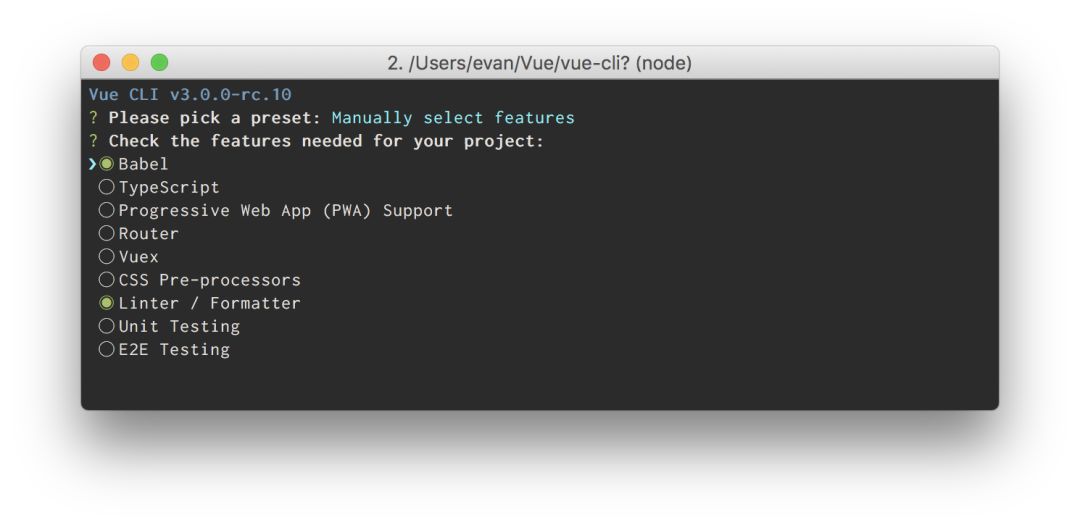
Task: Click the green zoom window button
Action: 160,63
